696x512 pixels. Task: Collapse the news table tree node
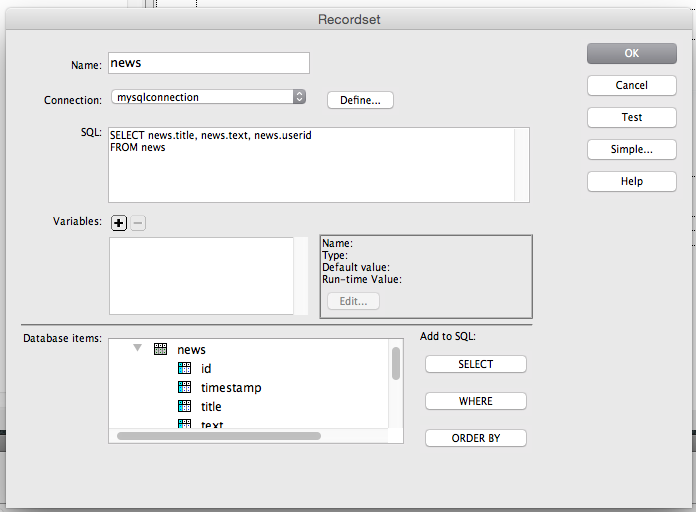click(138, 348)
